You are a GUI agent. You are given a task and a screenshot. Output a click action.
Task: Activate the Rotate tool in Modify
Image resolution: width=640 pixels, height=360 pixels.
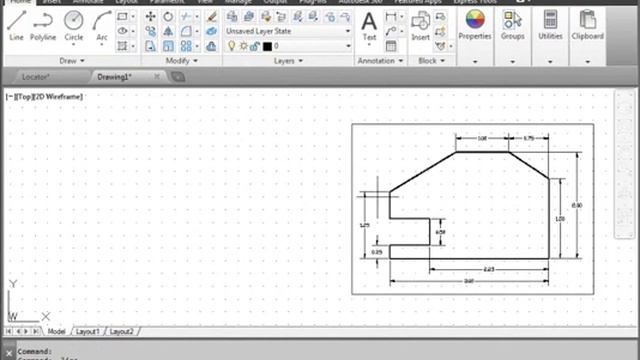pos(168,16)
